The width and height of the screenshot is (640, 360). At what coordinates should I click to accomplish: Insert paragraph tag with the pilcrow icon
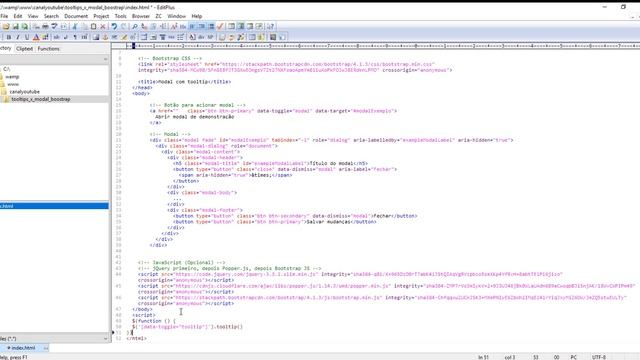click(75, 37)
